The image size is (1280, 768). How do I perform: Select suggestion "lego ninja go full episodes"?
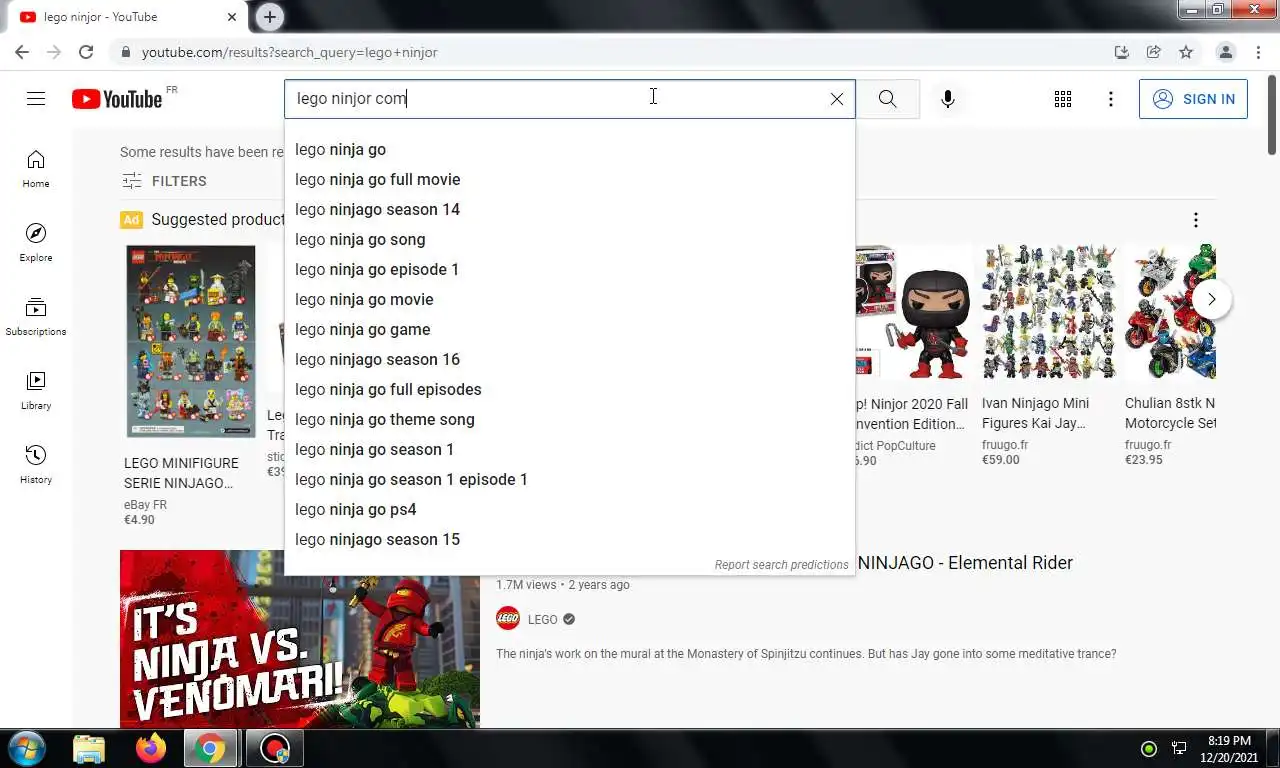[x=569, y=389]
